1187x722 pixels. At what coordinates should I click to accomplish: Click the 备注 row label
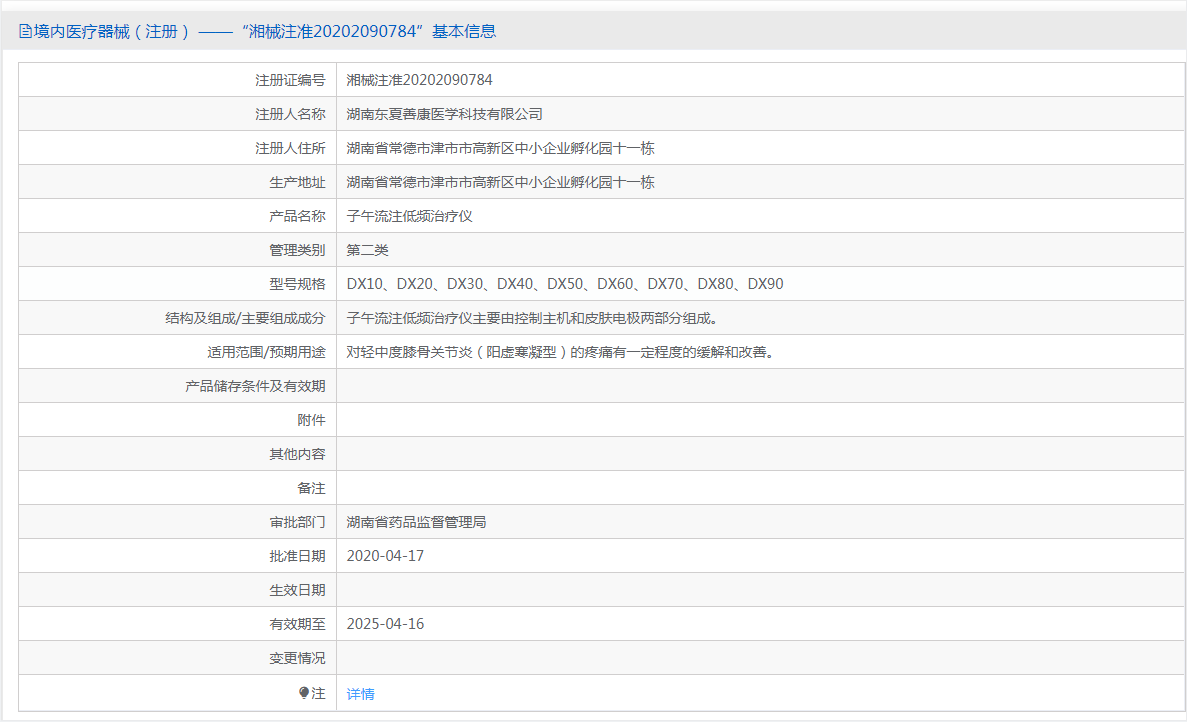click(311, 488)
